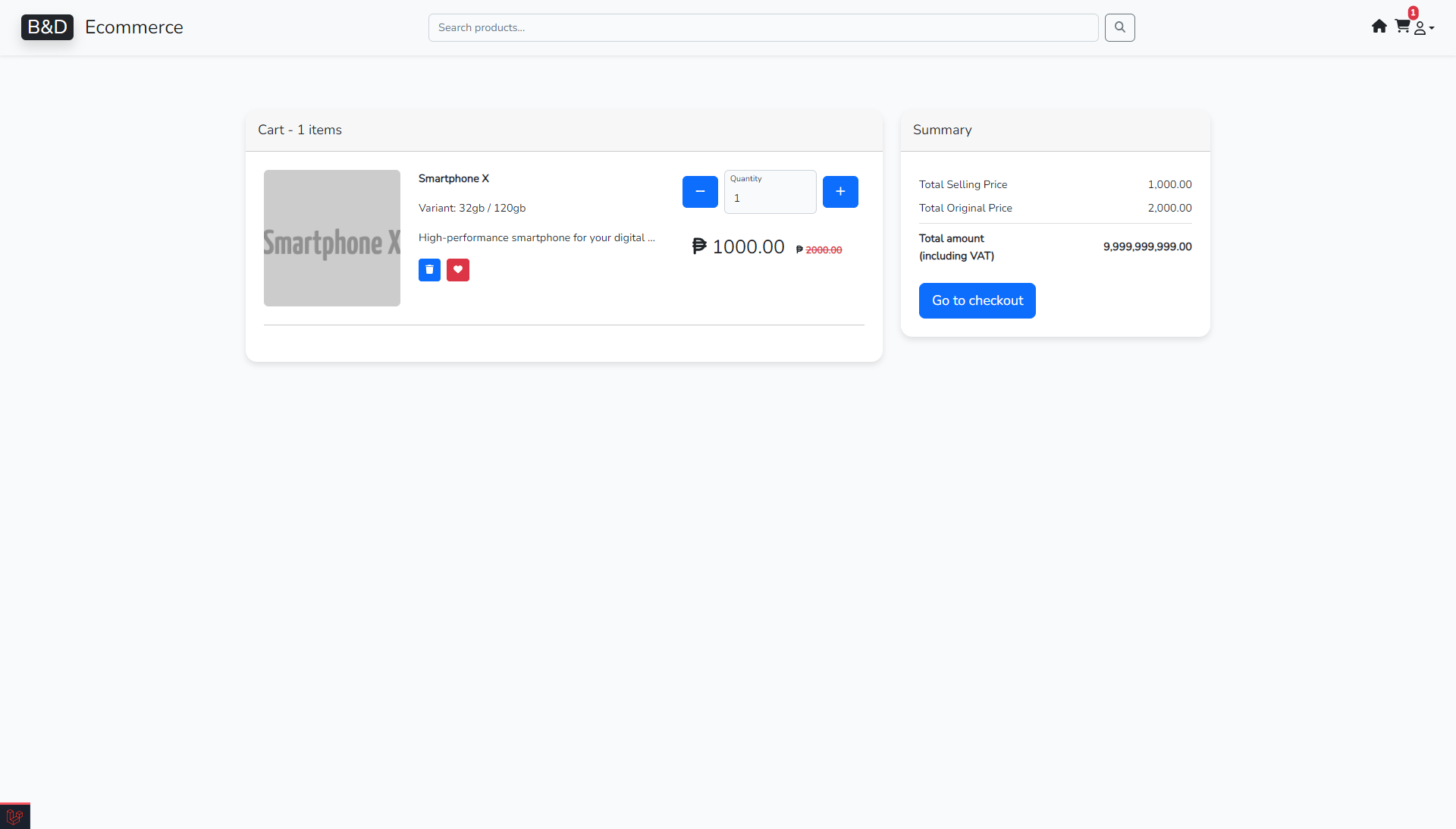
Task: Click the red cart count badge
Action: click(1413, 13)
